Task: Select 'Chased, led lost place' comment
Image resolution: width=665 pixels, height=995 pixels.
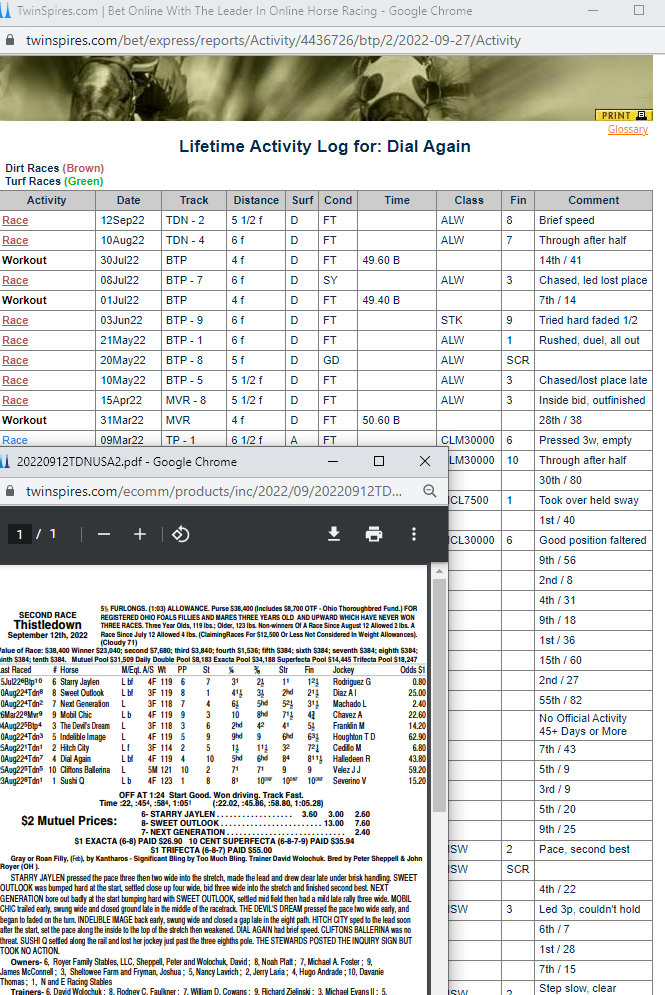Action: tap(593, 280)
